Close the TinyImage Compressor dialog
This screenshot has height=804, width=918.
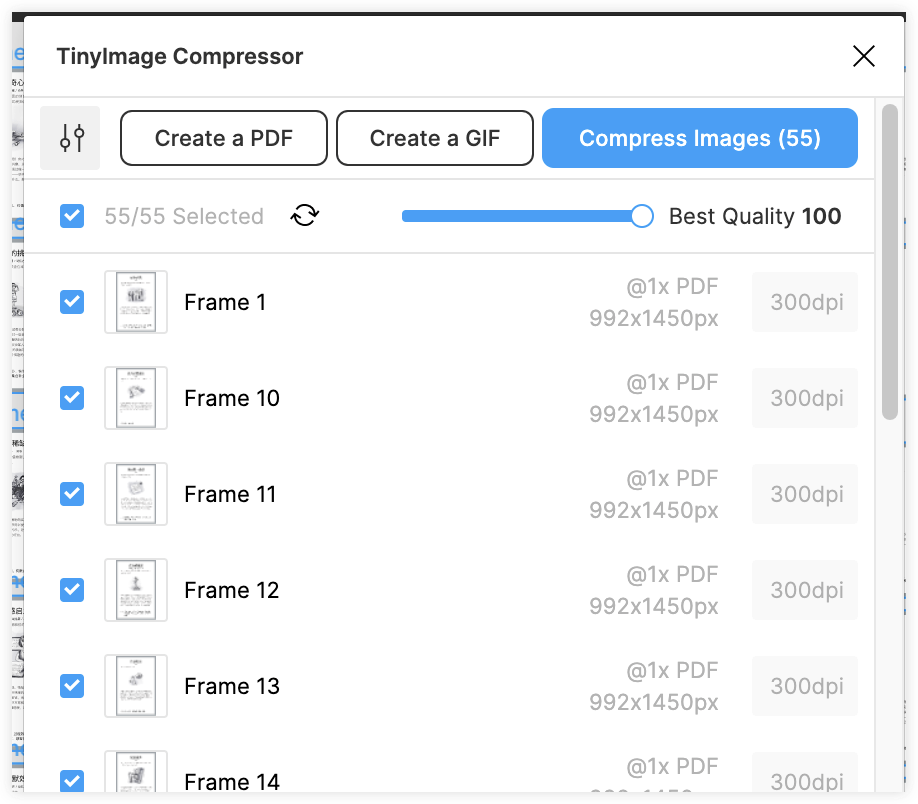click(x=864, y=56)
